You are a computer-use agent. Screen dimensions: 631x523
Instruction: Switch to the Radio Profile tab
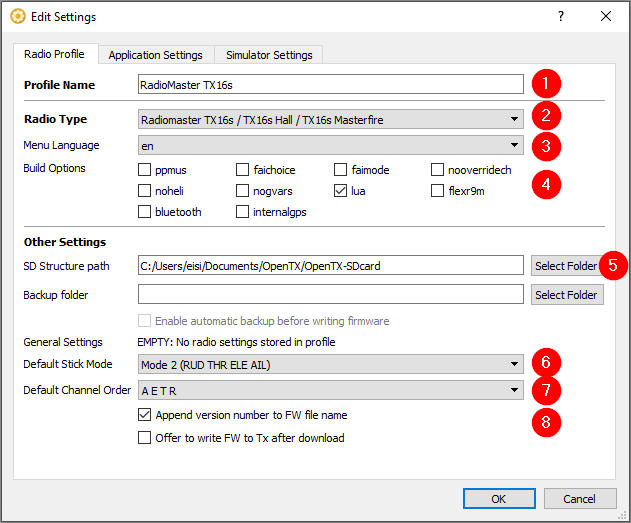(x=54, y=54)
